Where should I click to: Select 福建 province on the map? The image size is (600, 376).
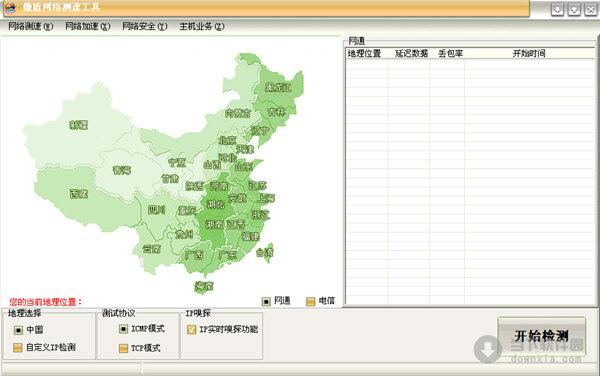pyautogui.click(x=250, y=236)
